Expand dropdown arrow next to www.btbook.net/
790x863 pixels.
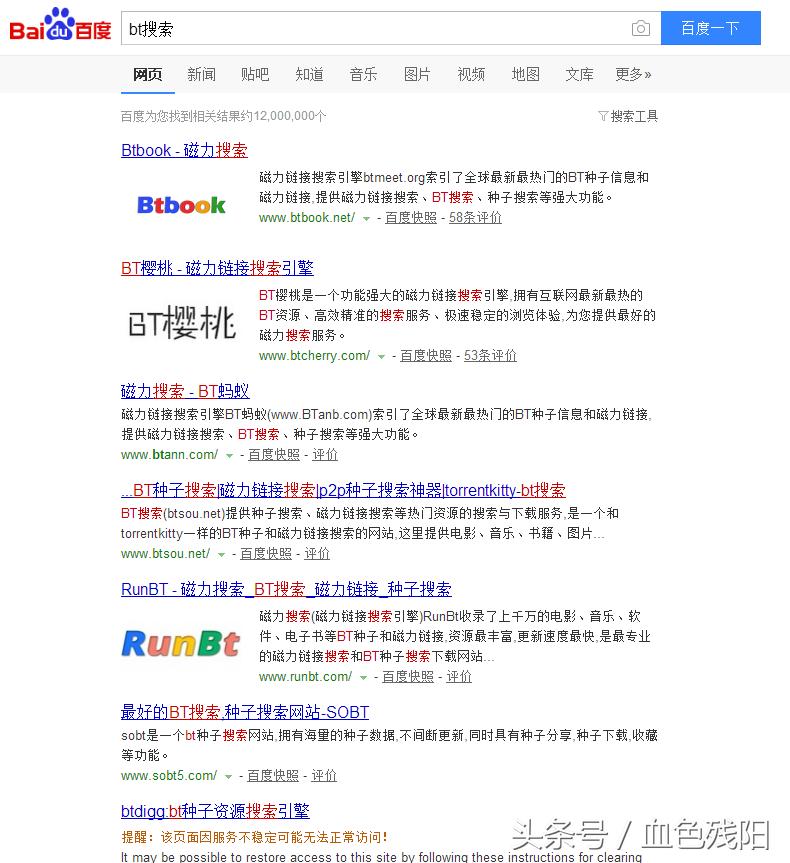point(366,219)
